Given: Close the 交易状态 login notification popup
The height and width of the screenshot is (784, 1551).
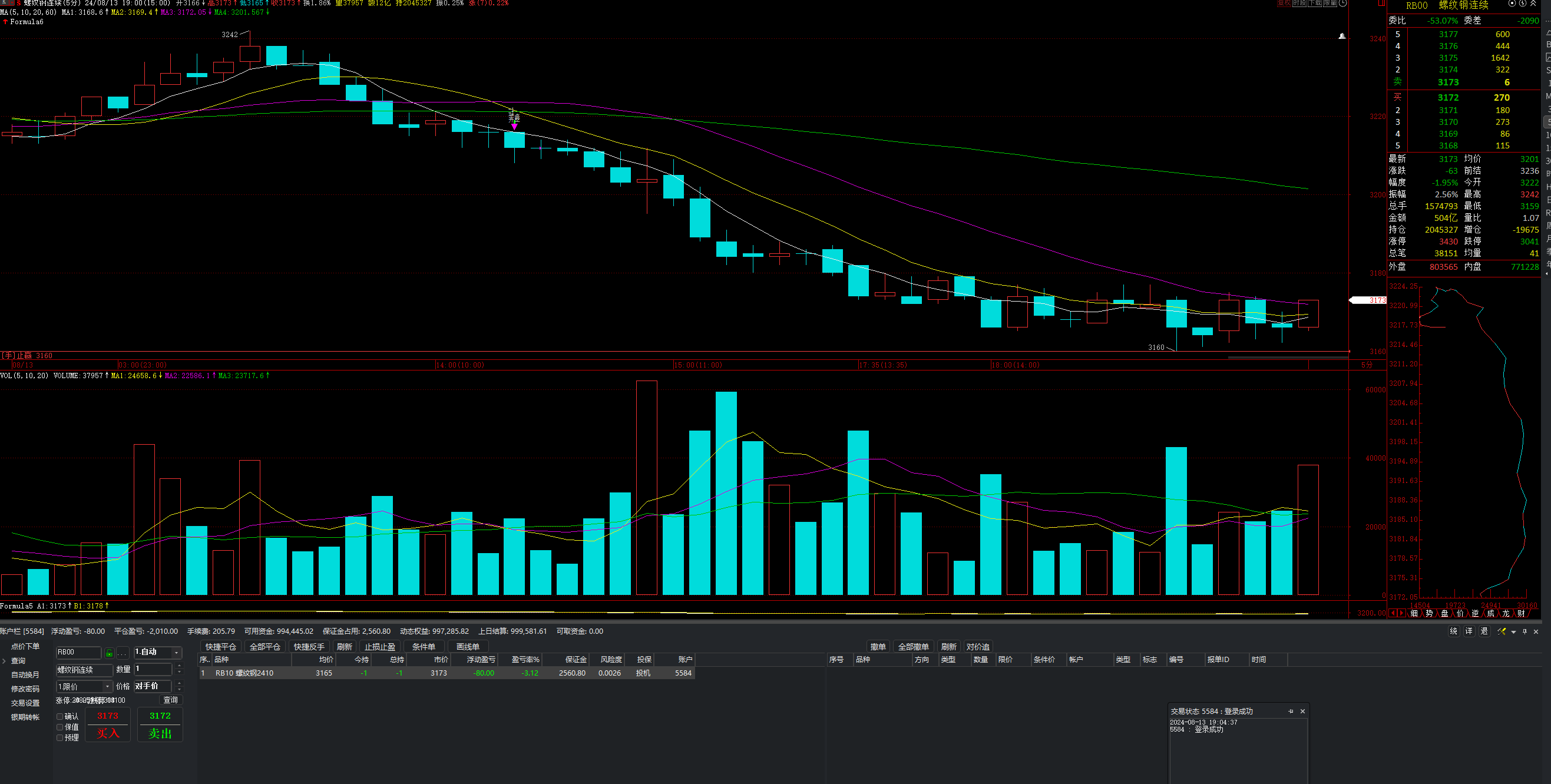Looking at the screenshot, I should [x=1303, y=711].
